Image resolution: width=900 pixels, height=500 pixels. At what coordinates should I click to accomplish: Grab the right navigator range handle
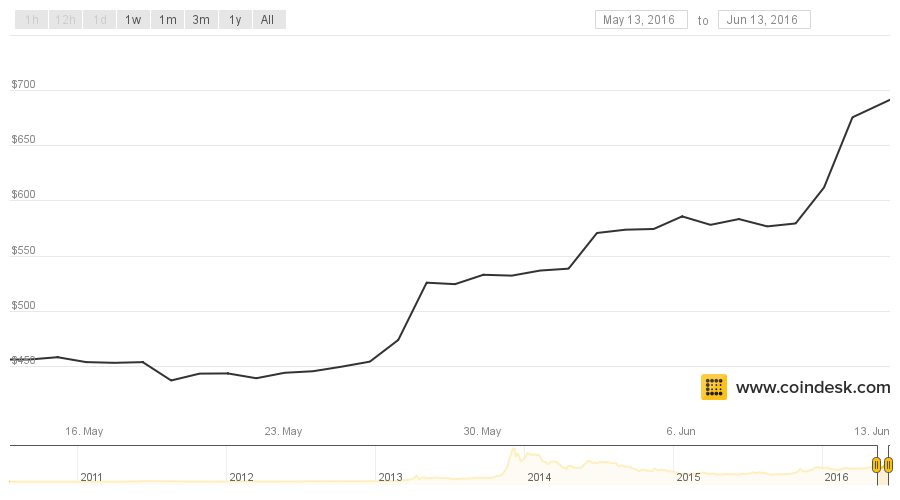click(888, 464)
